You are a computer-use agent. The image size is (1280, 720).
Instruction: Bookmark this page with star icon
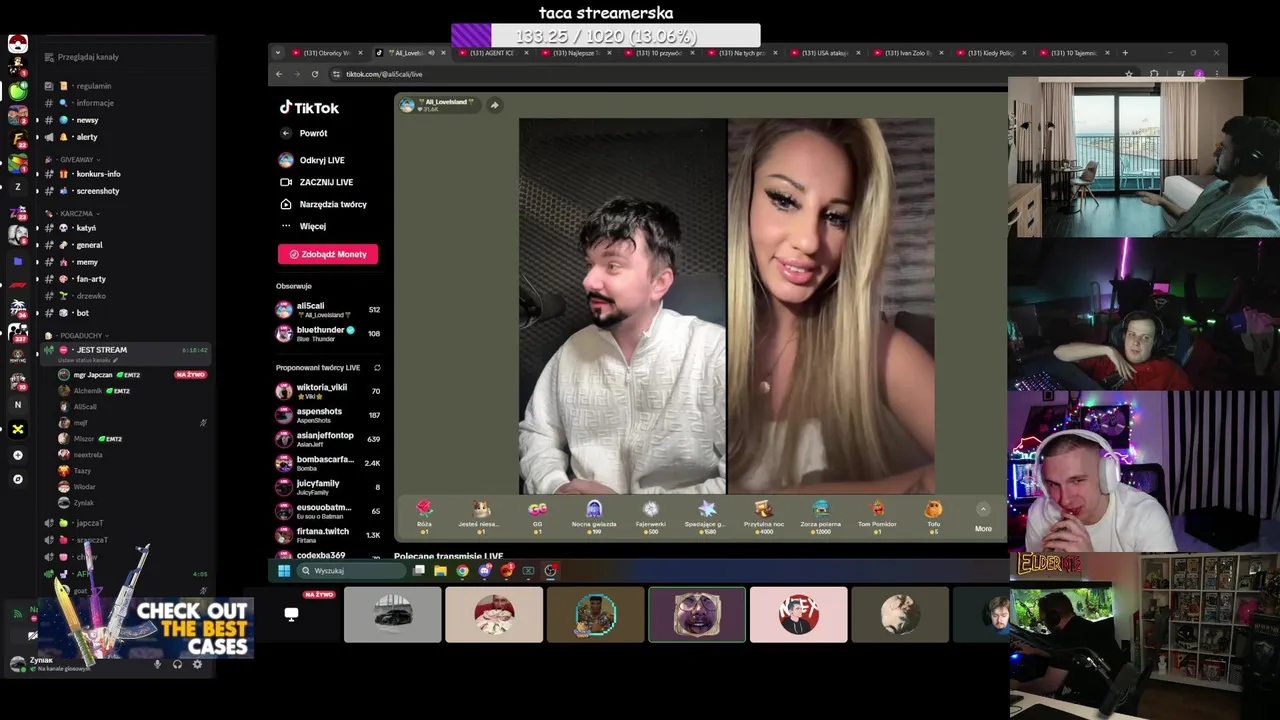pyautogui.click(x=1129, y=74)
